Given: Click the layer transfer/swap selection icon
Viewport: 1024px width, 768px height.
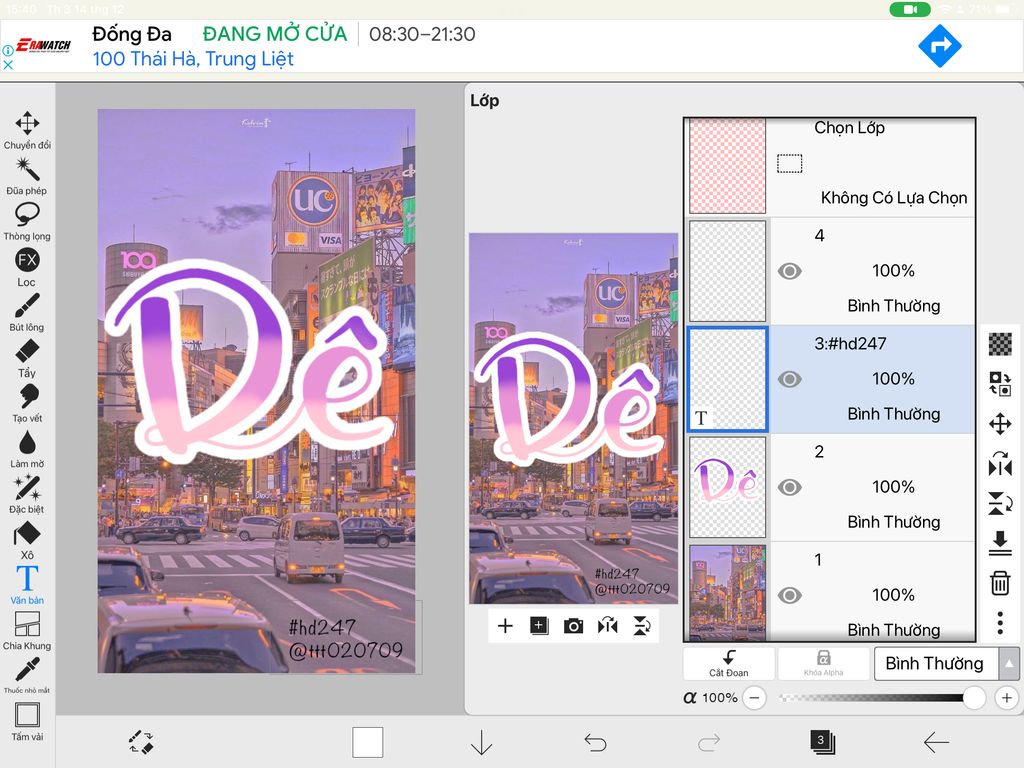Looking at the screenshot, I should pos(1000,384).
